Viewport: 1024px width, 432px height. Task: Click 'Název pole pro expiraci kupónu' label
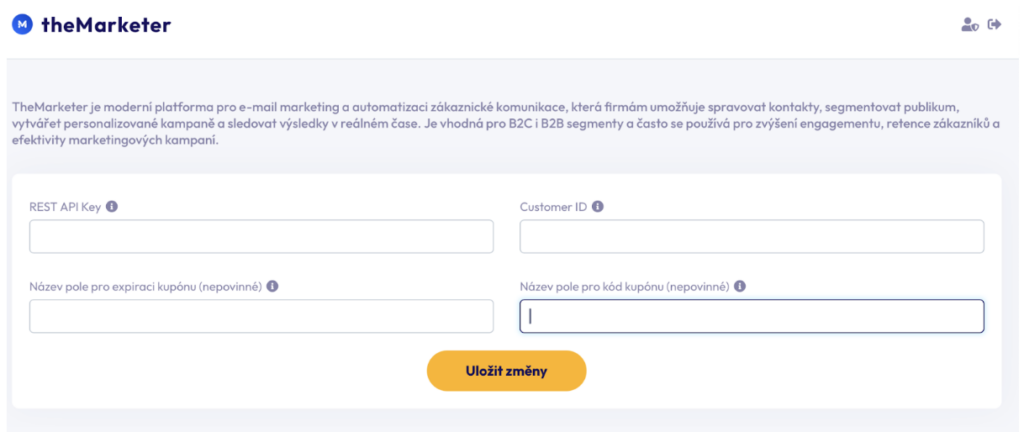pyautogui.click(x=145, y=286)
